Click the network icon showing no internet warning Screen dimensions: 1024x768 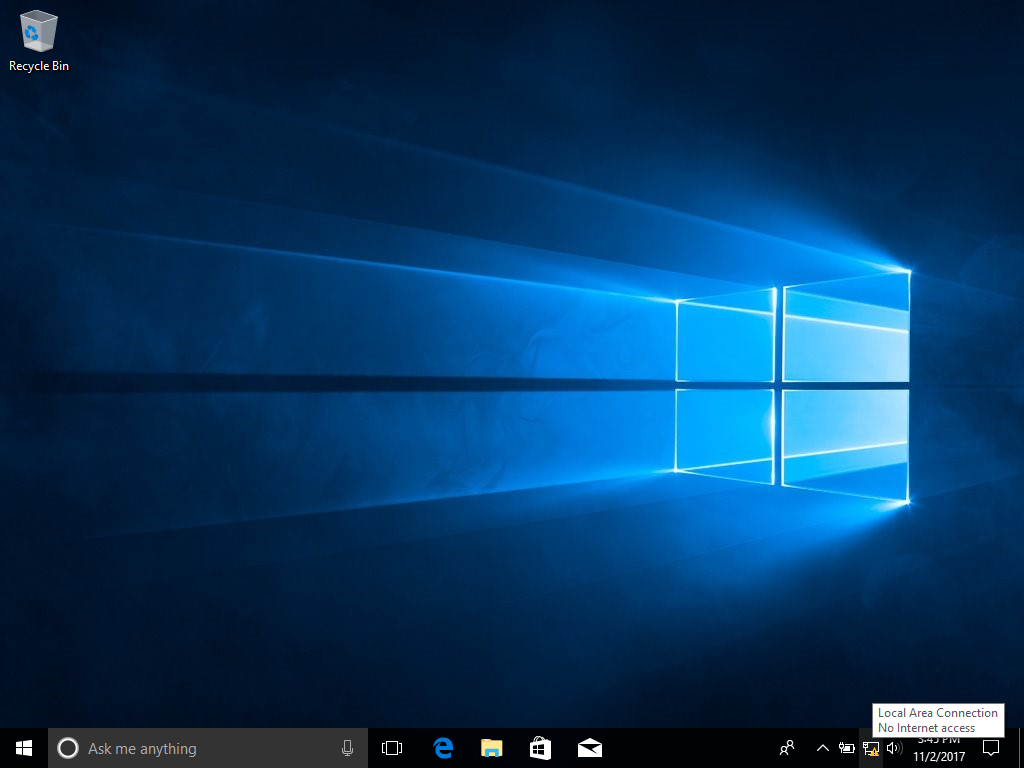click(x=869, y=748)
